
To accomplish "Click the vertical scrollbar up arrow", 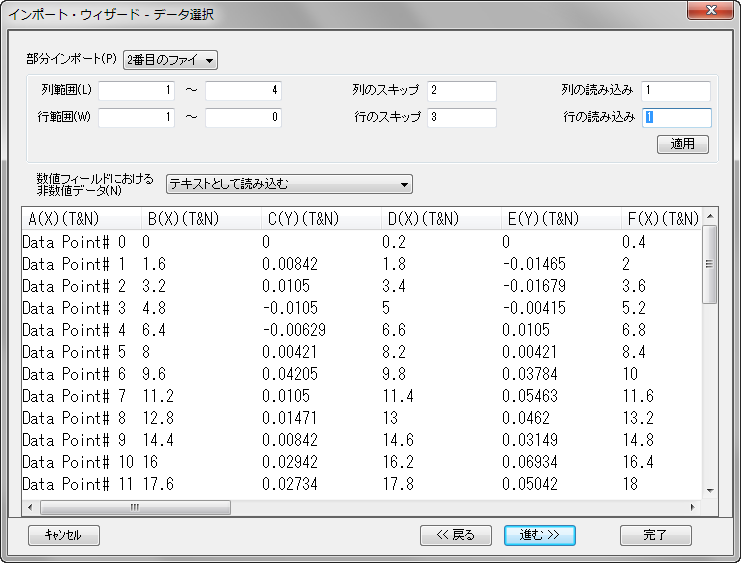I will [x=710, y=217].
